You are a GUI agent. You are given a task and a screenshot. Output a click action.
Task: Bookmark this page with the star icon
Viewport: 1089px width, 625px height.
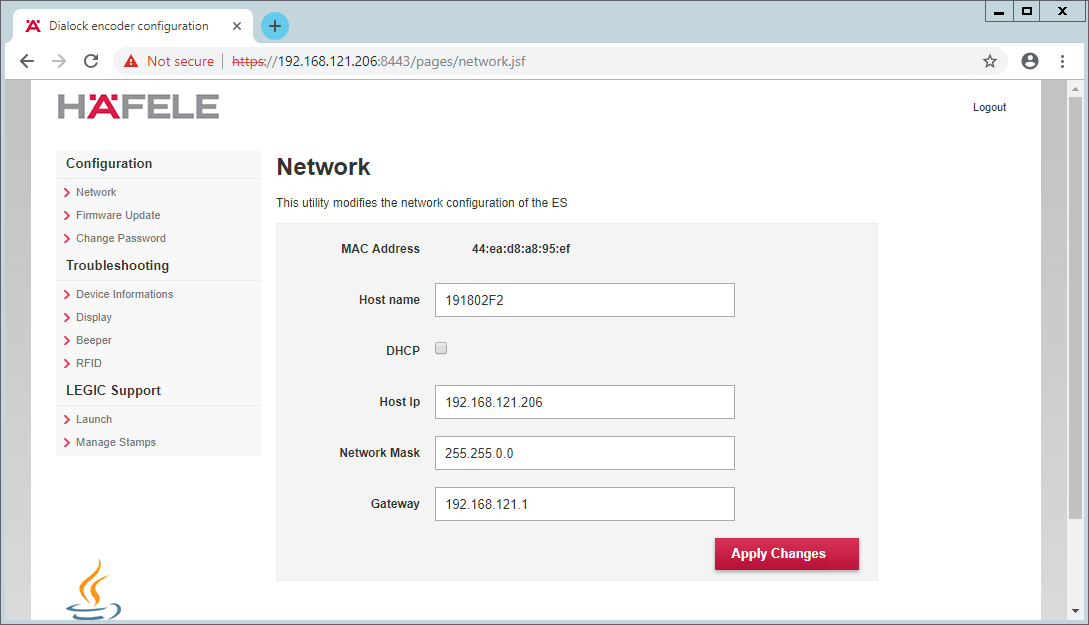(990, 61)
